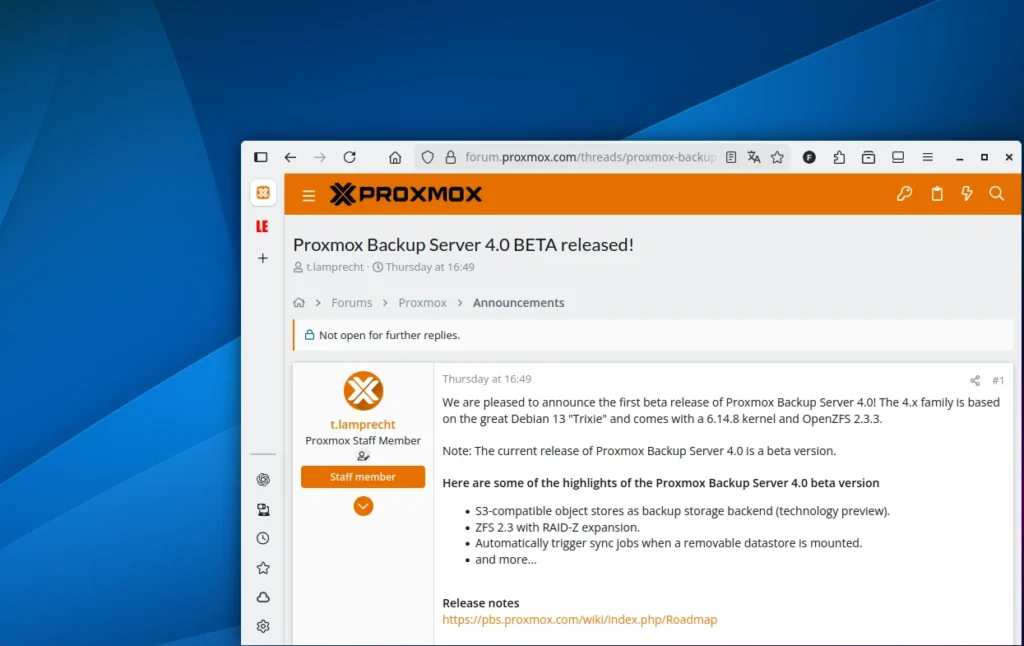1024x646 pixels.
Task: Open browsing history via the clock sidebar icon
Action: tap(262, 537)
